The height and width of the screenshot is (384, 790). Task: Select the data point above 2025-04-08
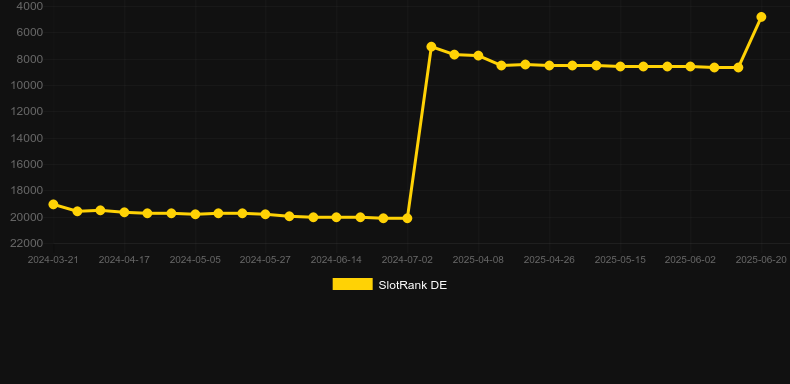click(478, 55)
